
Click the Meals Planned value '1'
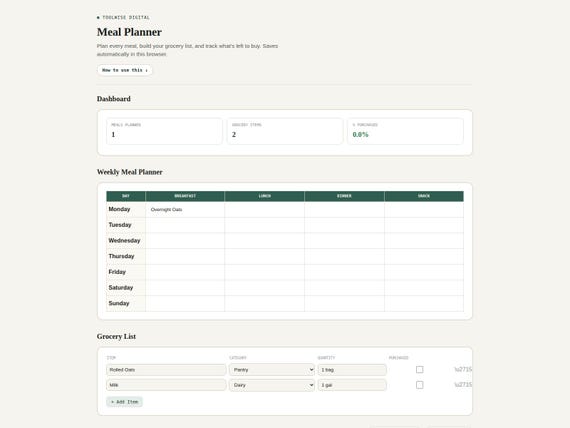[x=113, y=135]
